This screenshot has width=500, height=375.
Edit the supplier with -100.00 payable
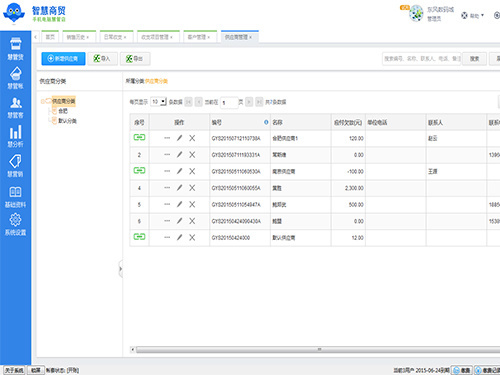179,171
